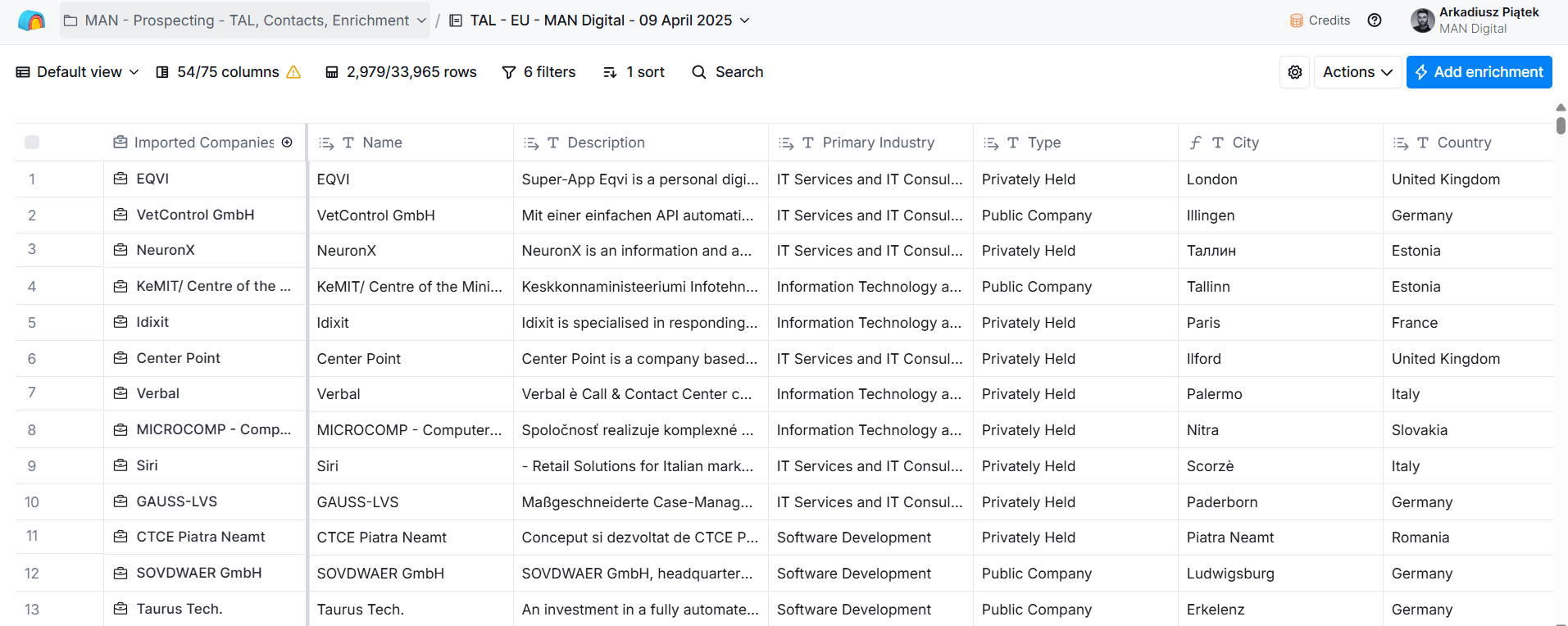Click the City column header
Viewport: 1568px width, 626px height.
pos(1280,143)
